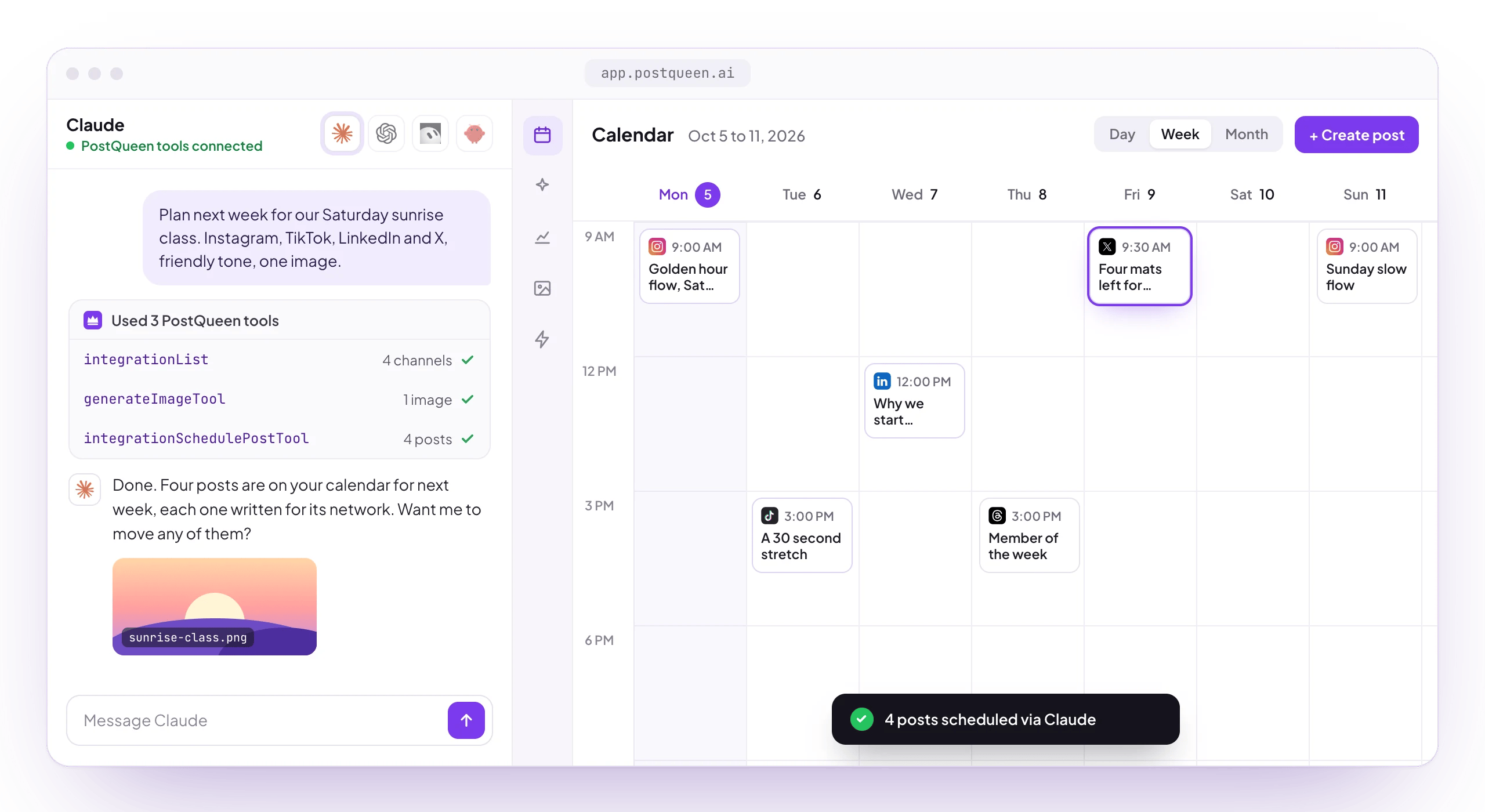The height and width of the screenshot is (812, 1485).
Task: Click the Oct 5 to 11, 2026 date range
Action: coord(747,136)
